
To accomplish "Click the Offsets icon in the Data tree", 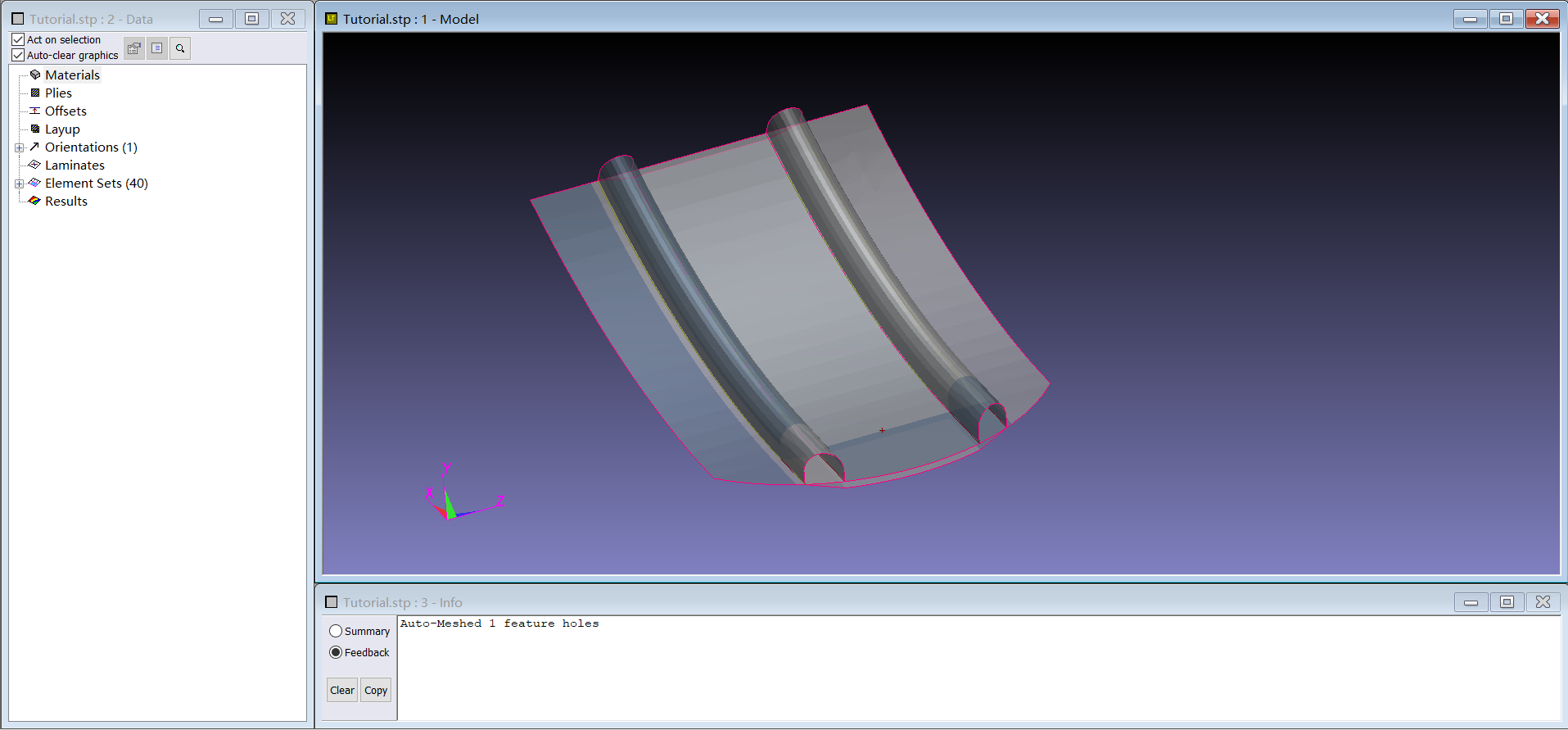I will pos(35,111).
